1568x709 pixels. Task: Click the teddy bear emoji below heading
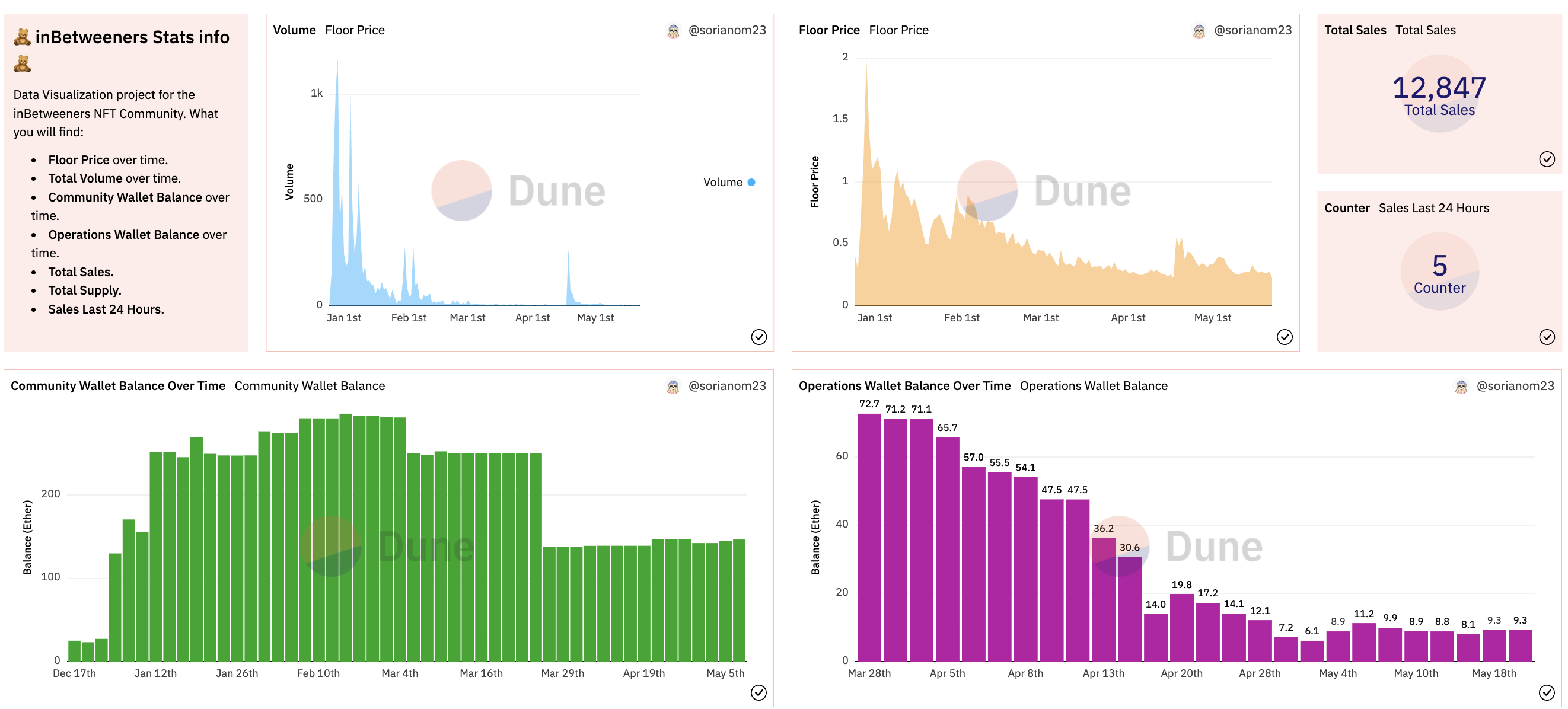(22, 63)
